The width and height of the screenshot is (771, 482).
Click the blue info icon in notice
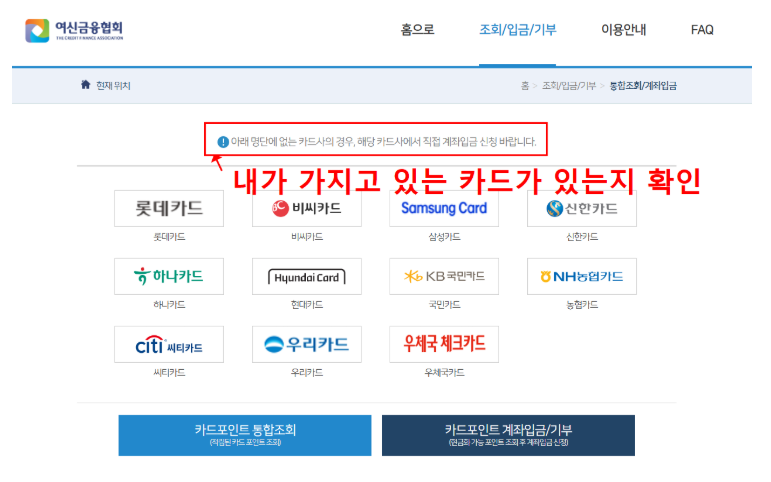point(223,142)
